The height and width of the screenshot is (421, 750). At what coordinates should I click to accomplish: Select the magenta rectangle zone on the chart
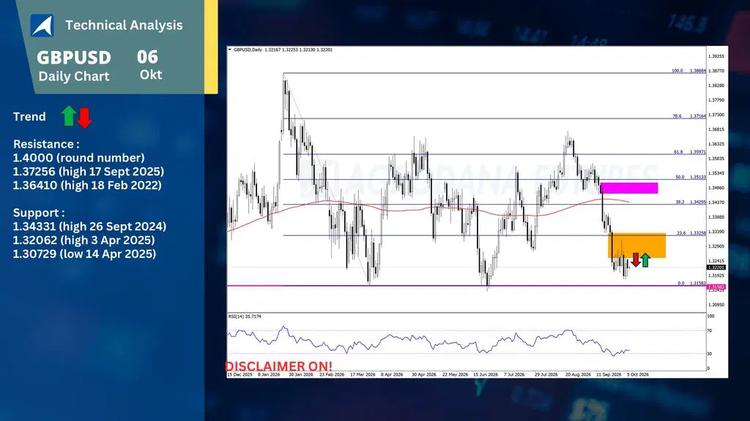[x=629, y=188]
